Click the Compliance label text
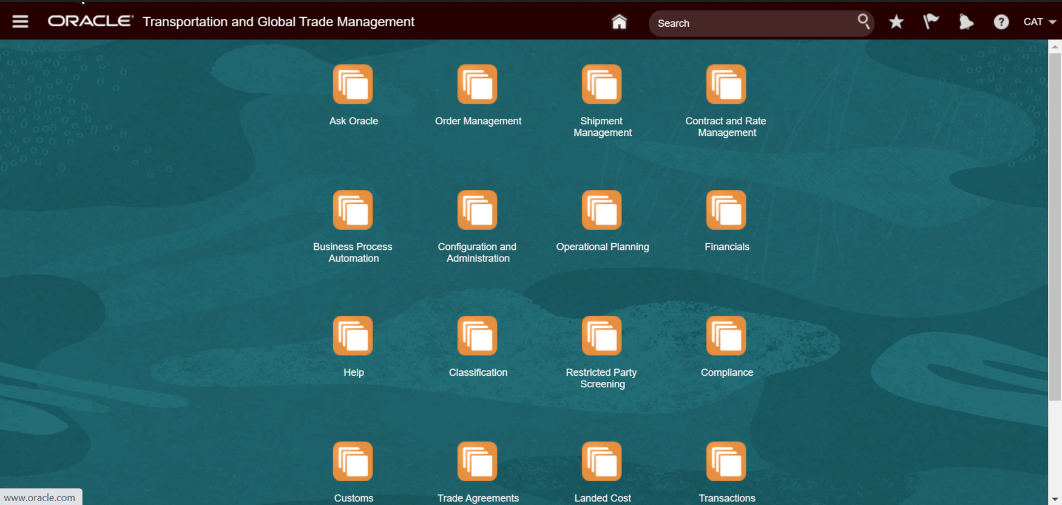This screenshot has width=1062, height=505. point(727,373)
